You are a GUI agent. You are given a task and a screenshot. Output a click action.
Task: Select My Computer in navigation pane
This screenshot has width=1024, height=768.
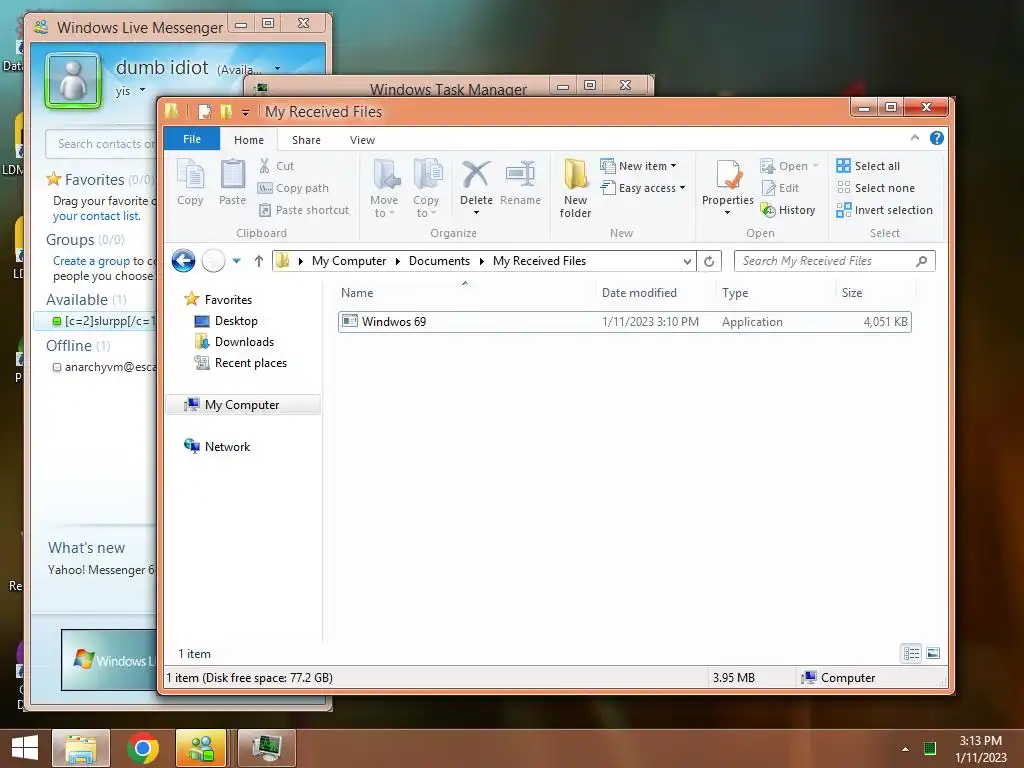click(242, 405)
